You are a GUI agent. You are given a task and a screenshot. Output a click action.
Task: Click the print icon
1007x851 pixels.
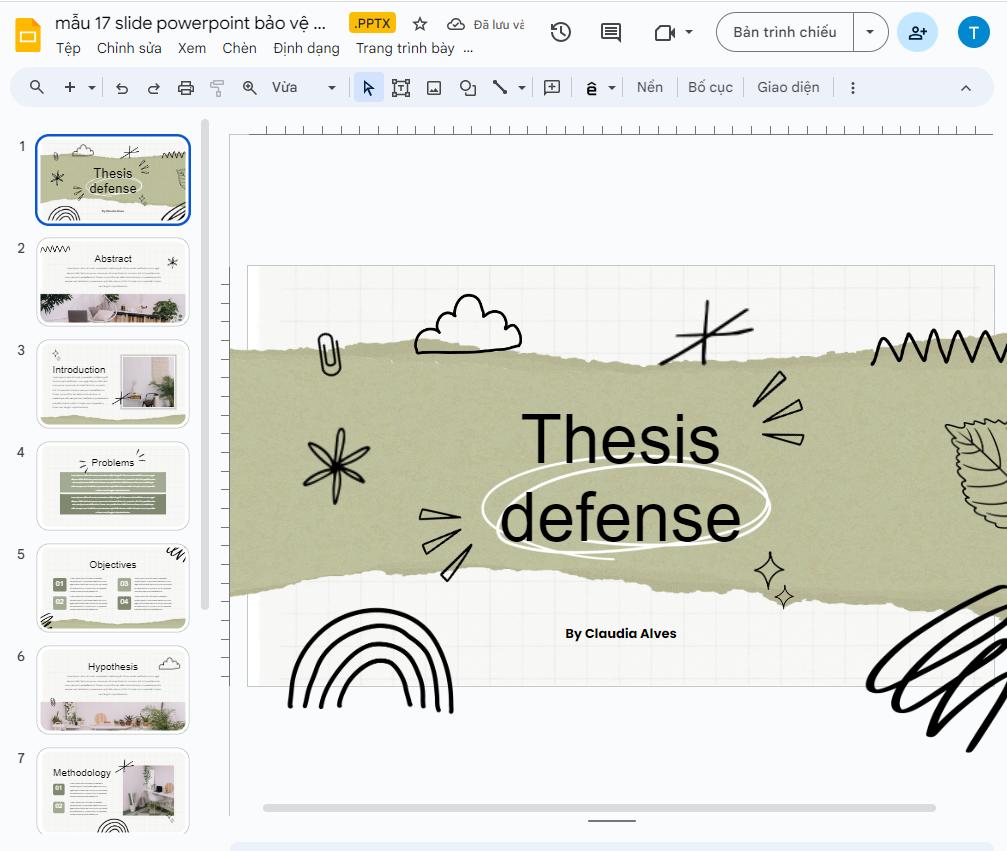[185, 87]
